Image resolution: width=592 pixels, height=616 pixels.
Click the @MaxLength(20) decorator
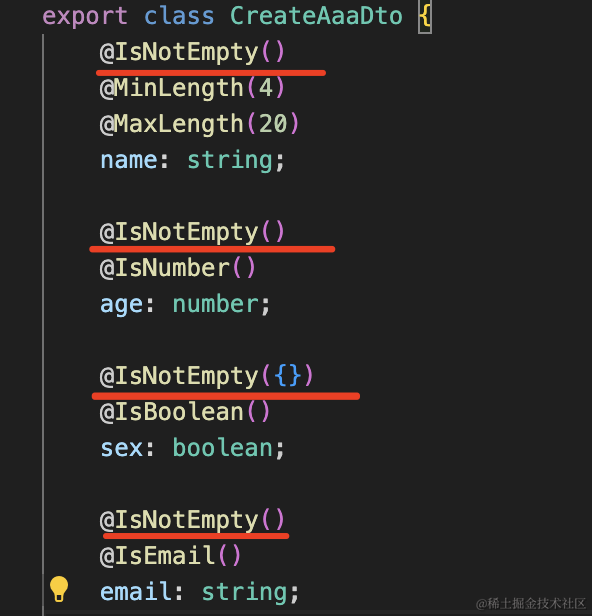pyautogui.click(x=200, y=124)
